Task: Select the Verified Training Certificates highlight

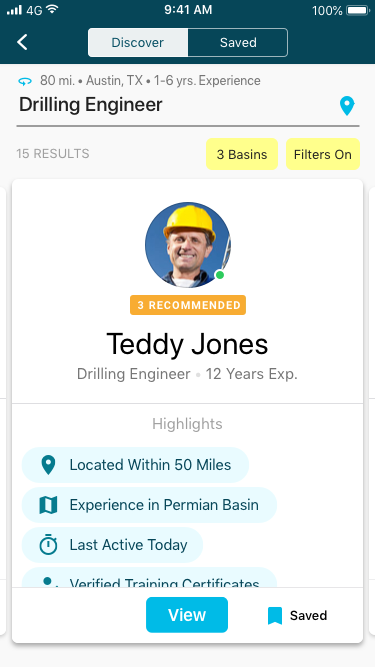Action: tap(149, 578)
